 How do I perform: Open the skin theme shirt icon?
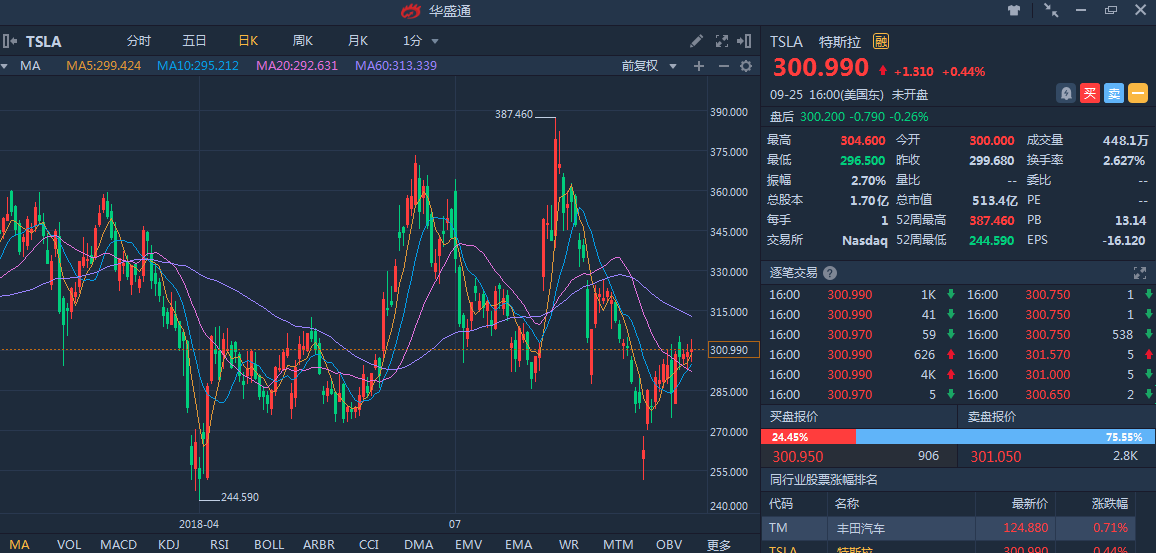[x=1014, y=10]
